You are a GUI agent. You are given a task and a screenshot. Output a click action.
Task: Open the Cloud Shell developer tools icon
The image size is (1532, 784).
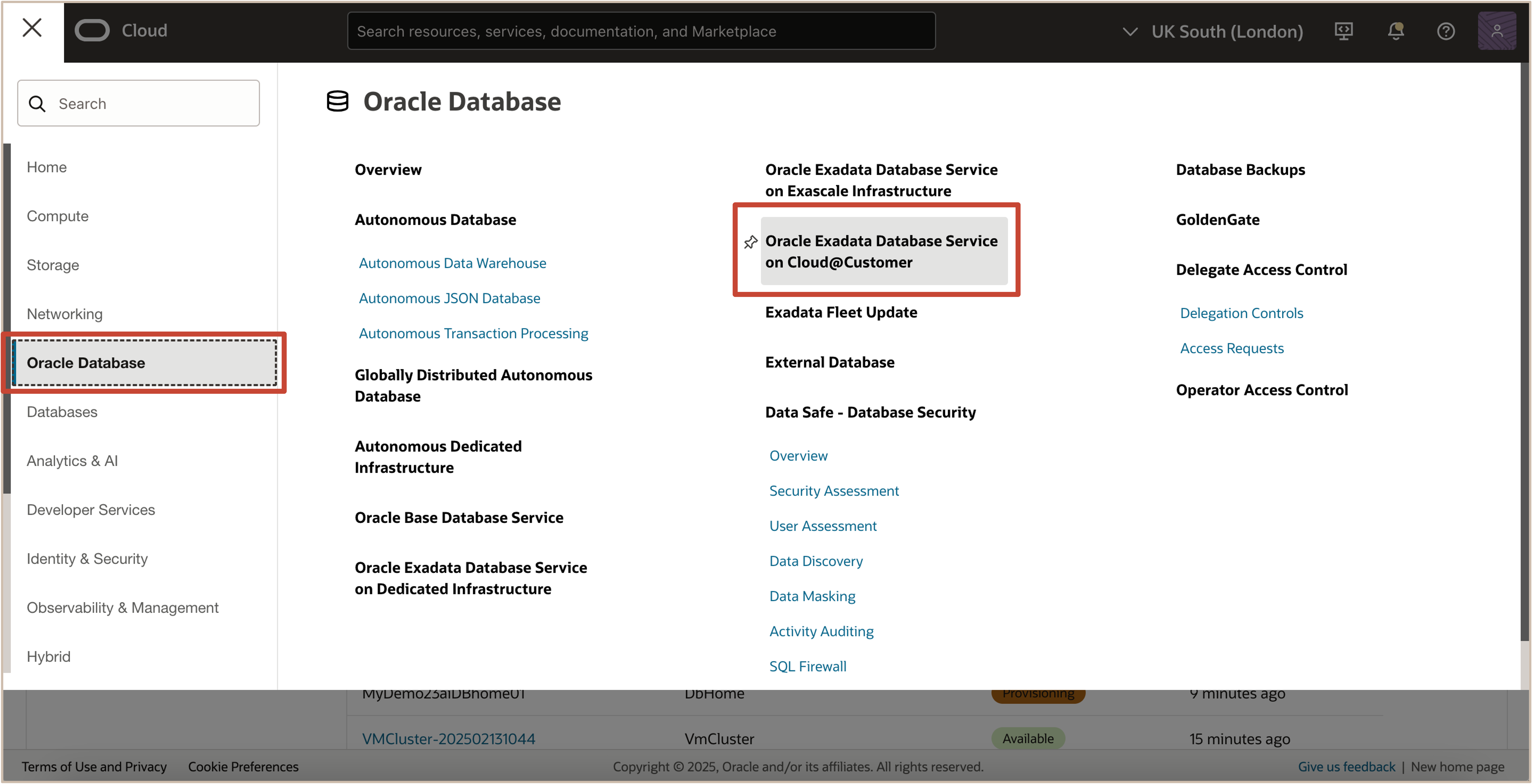point(1344,31)
